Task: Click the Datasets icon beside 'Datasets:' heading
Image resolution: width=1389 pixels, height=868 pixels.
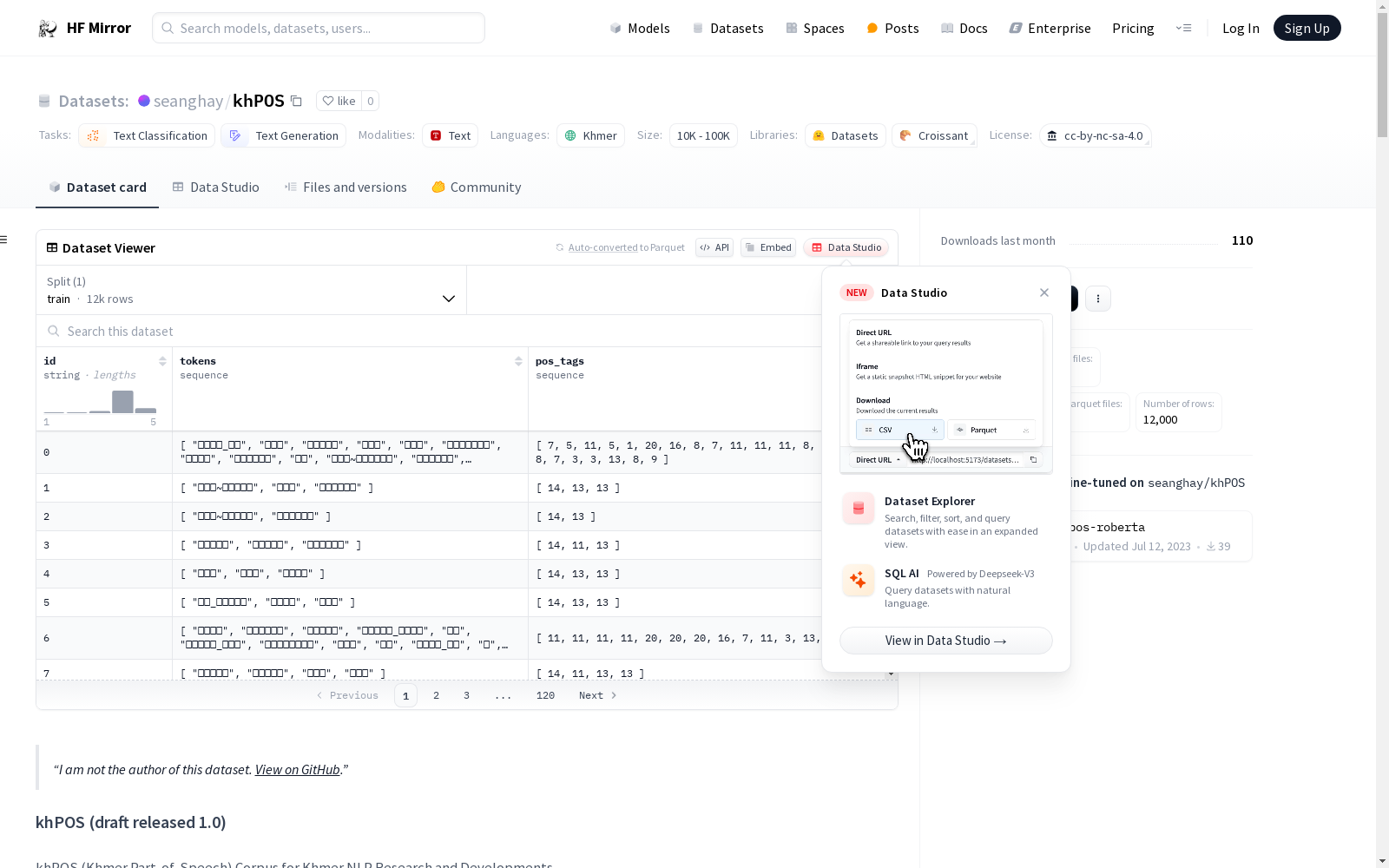Action: click(x=44, y=102)
